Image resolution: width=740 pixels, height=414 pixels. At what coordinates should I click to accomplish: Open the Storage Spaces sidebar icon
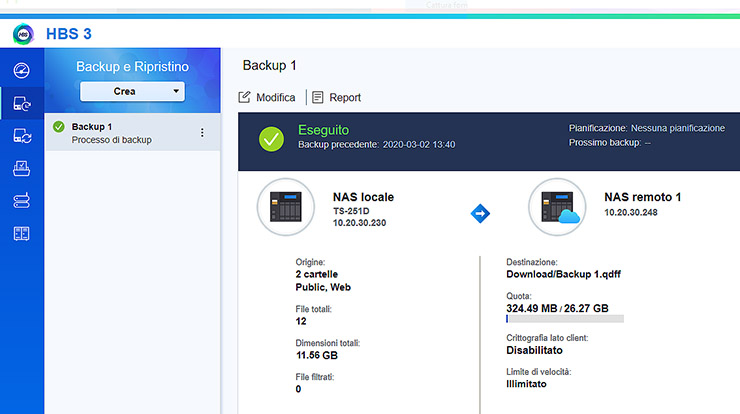[x=22, y=233]
